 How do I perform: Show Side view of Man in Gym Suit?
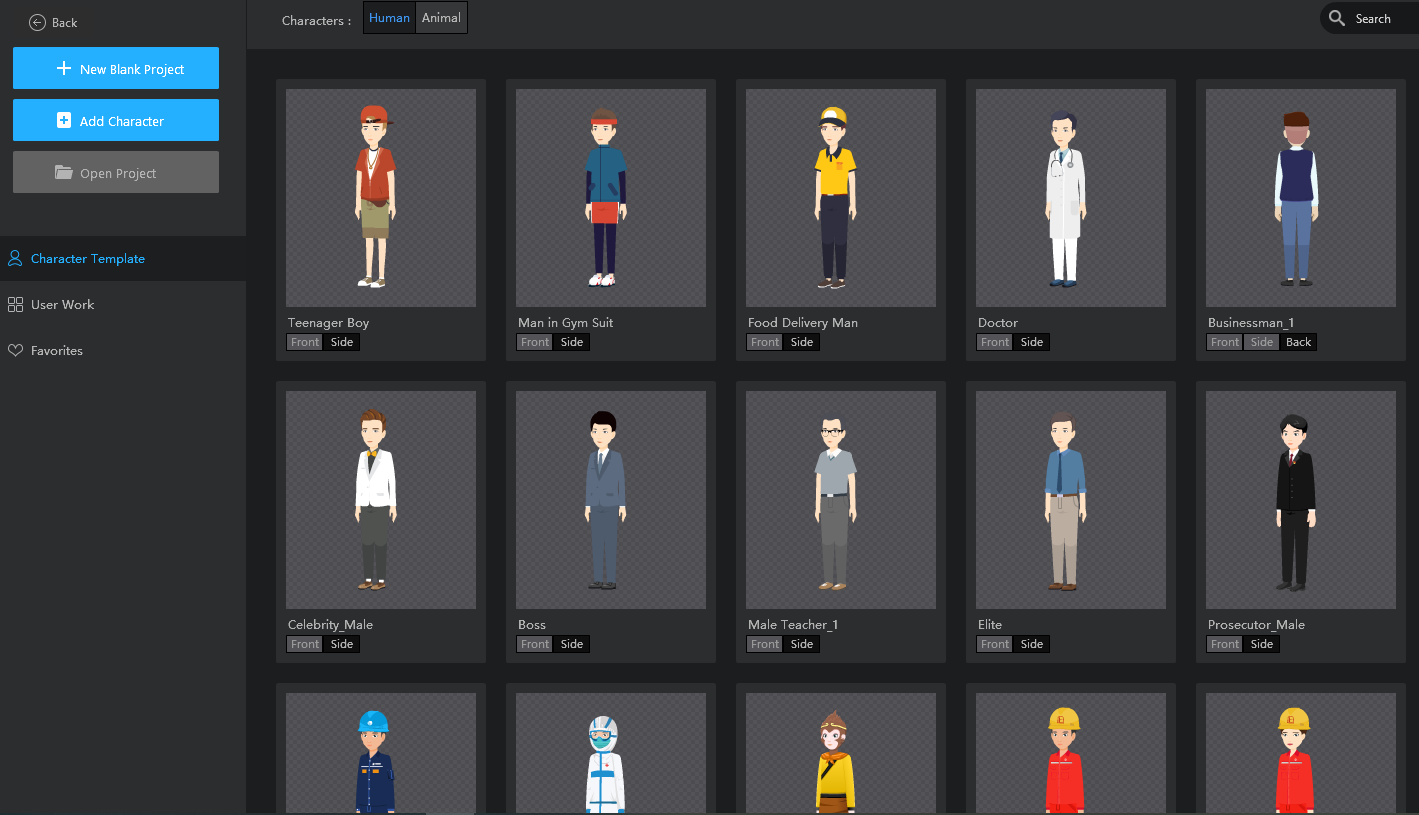coord(572,342)
